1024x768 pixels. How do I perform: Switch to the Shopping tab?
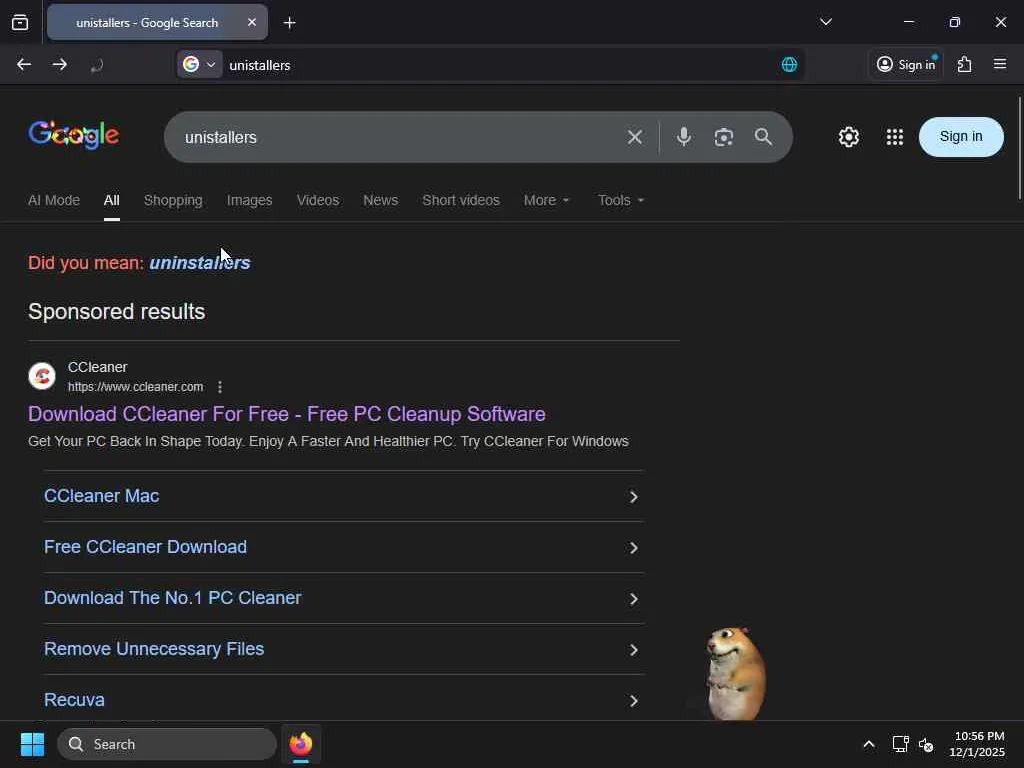[x=173, y=200]
